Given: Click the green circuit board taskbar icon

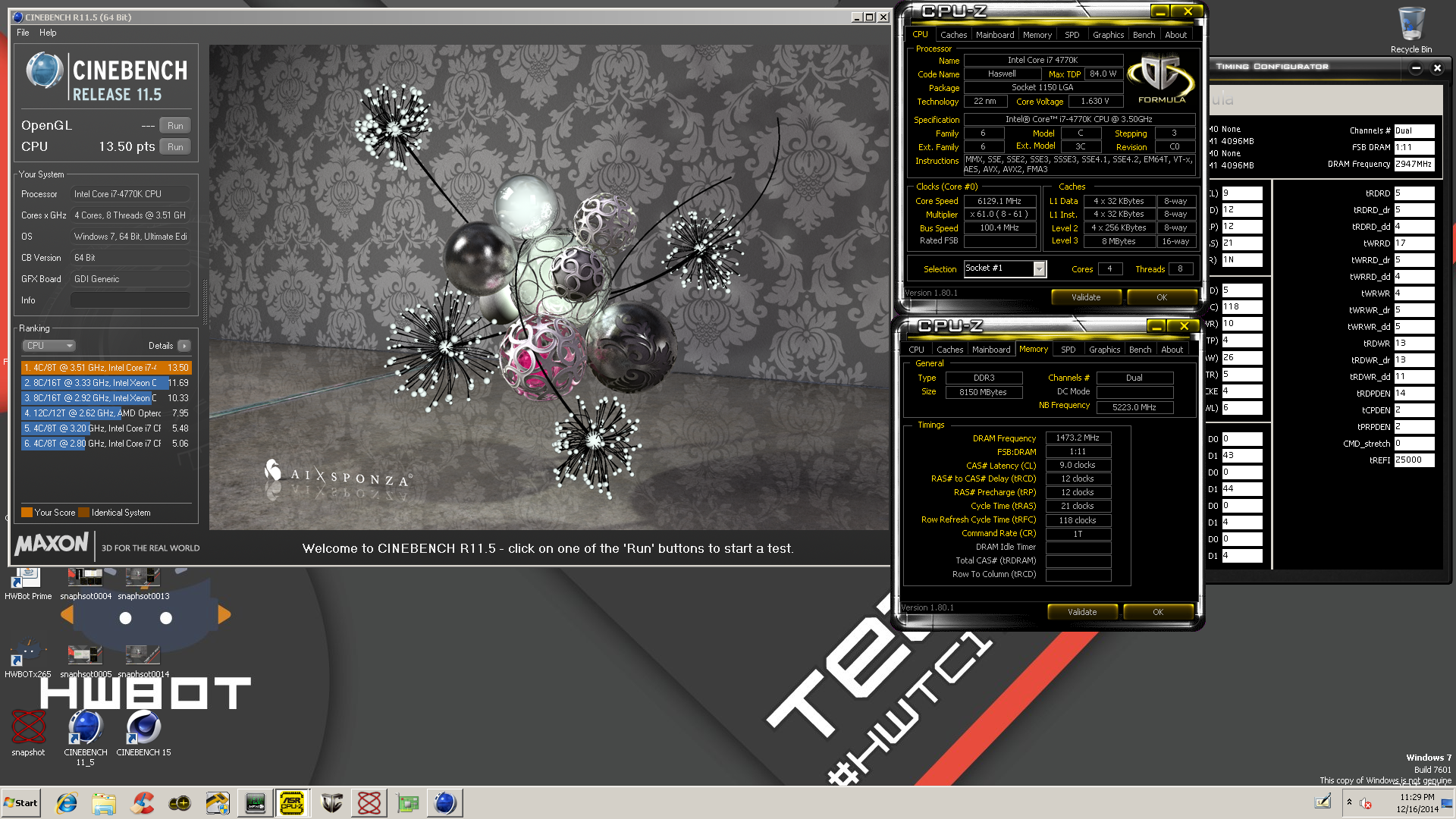Looking at the screenshot, I should (407, 803).
